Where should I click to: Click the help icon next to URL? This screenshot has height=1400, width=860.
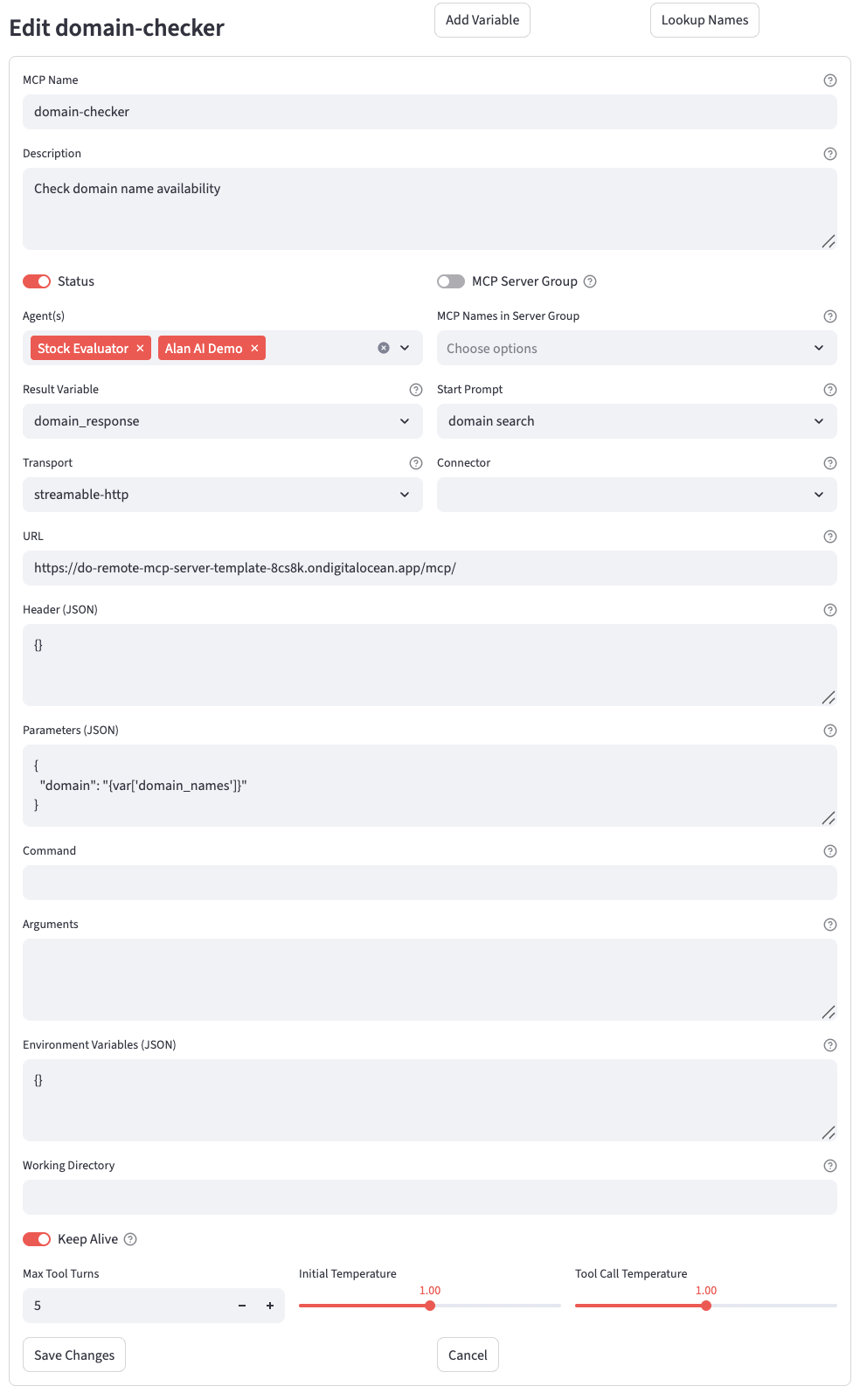pyautogui.click(x=830, y=537)
